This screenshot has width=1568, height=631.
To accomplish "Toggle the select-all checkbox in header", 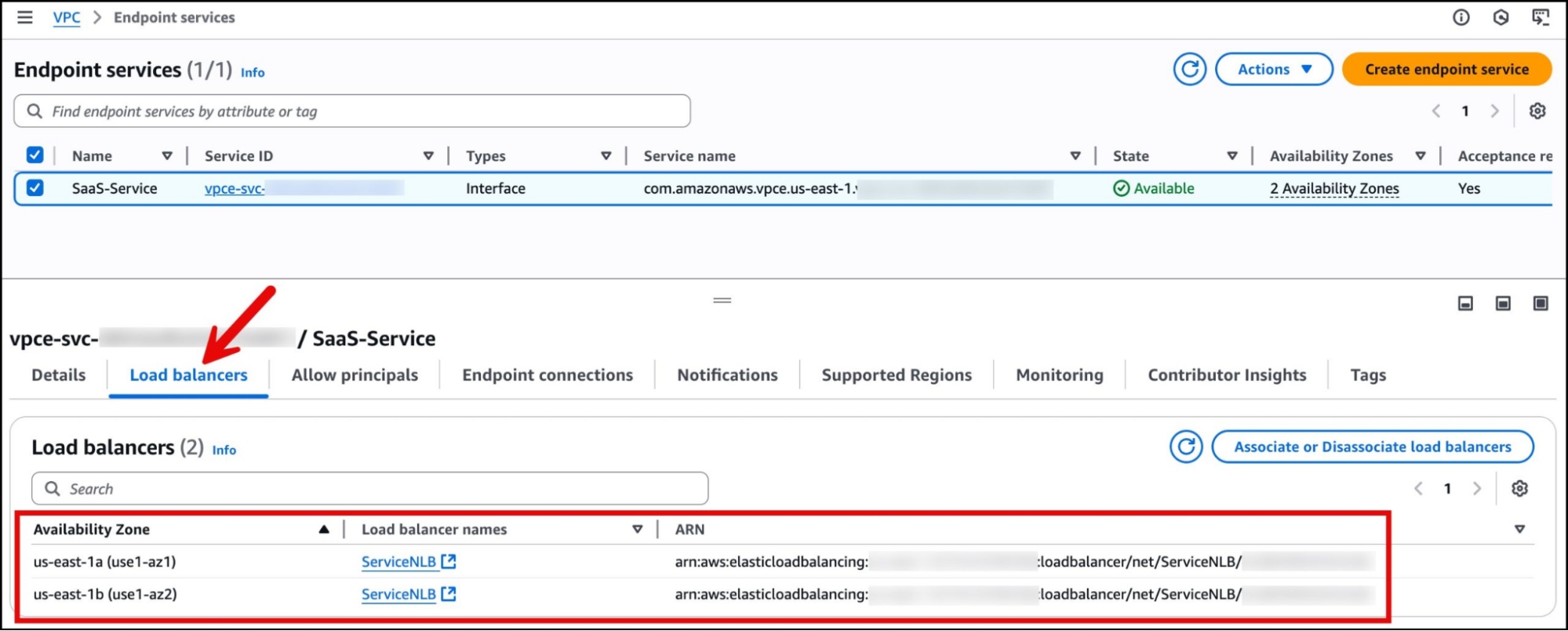I will pyautogui.click(x=35, y=155).
